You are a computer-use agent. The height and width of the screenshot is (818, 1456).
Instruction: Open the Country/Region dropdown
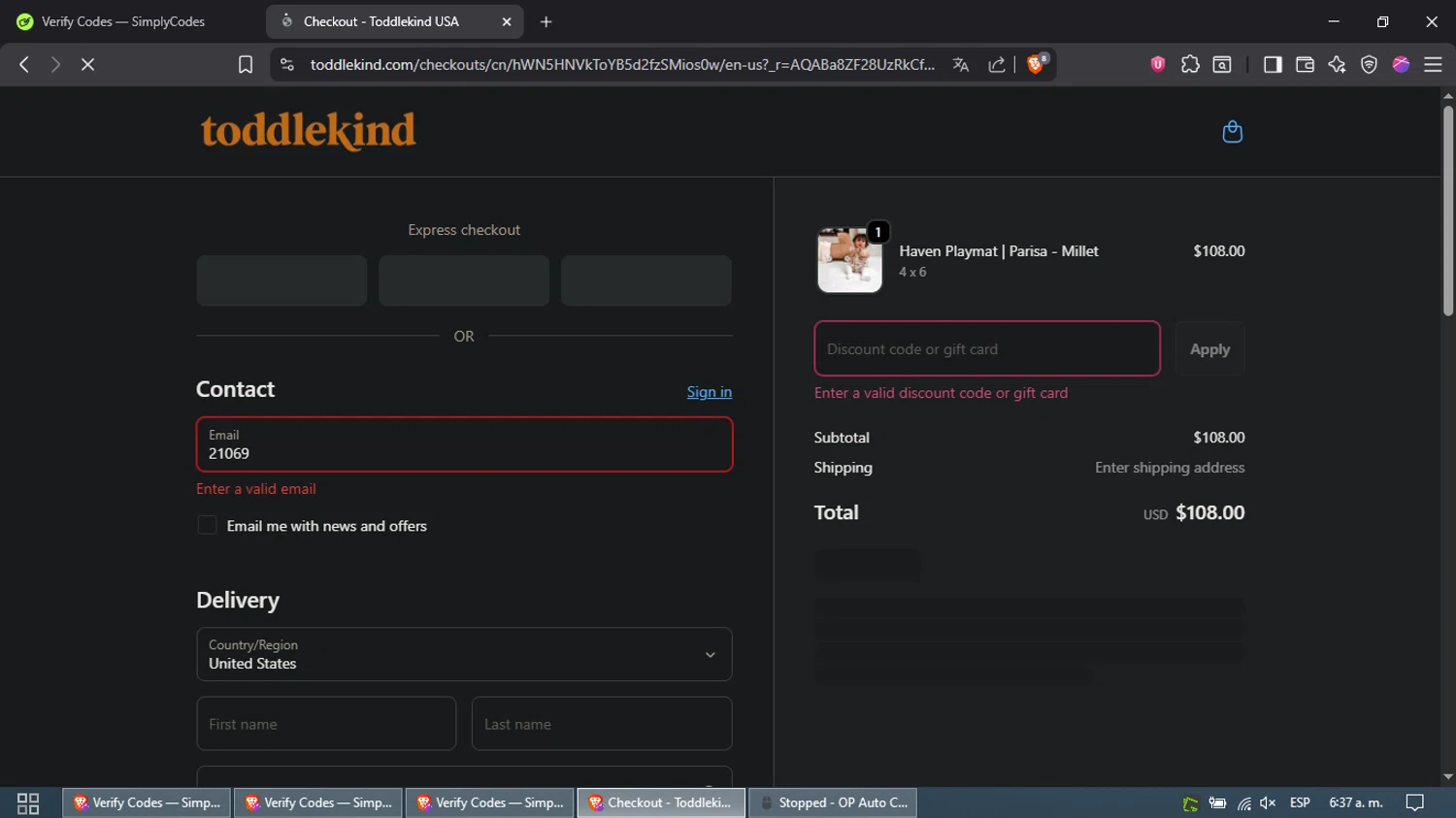[x=464, y=654]
